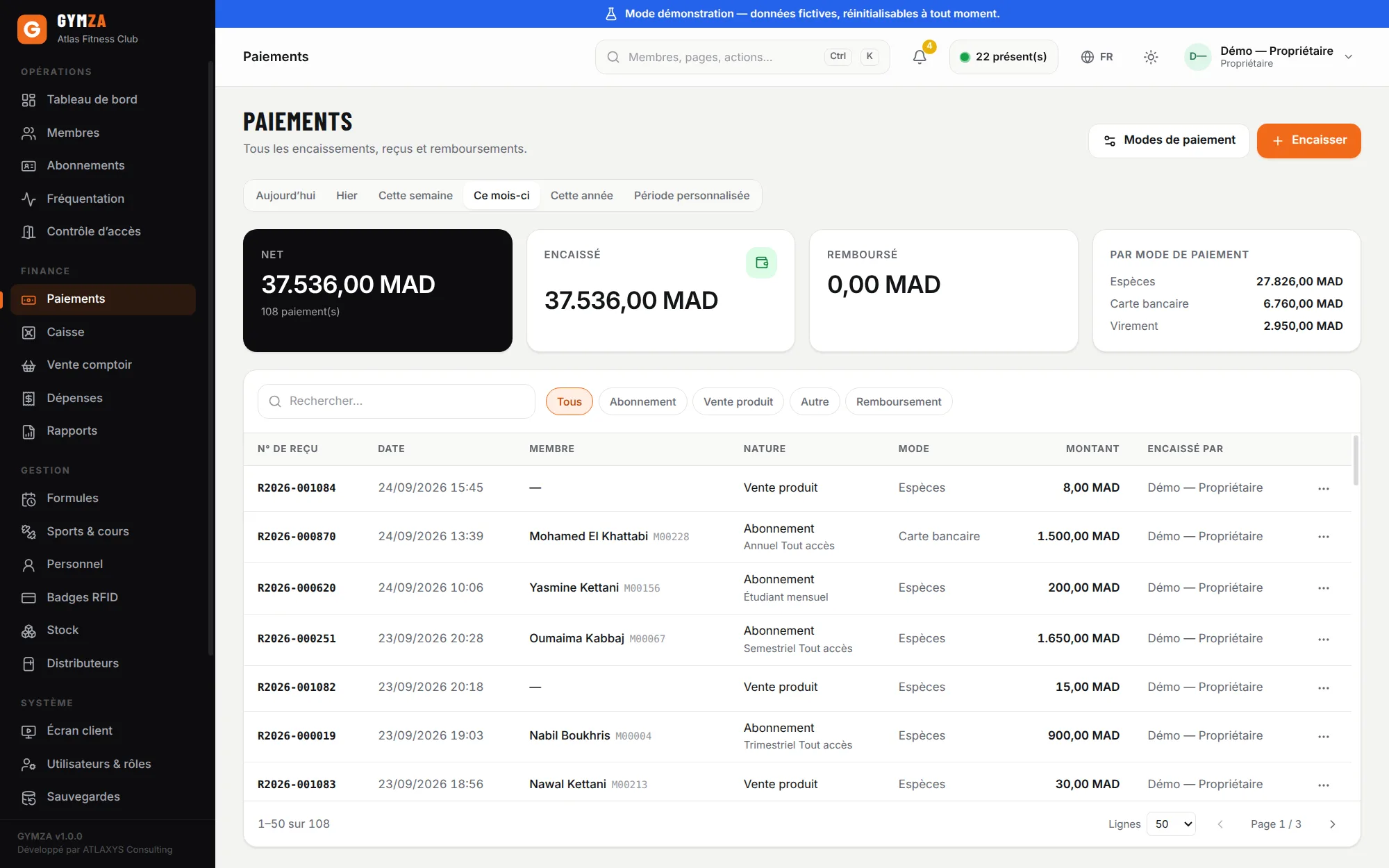Open Dépenses in the sidebar
Screen dimensions: 1389x868
point(103,398)
